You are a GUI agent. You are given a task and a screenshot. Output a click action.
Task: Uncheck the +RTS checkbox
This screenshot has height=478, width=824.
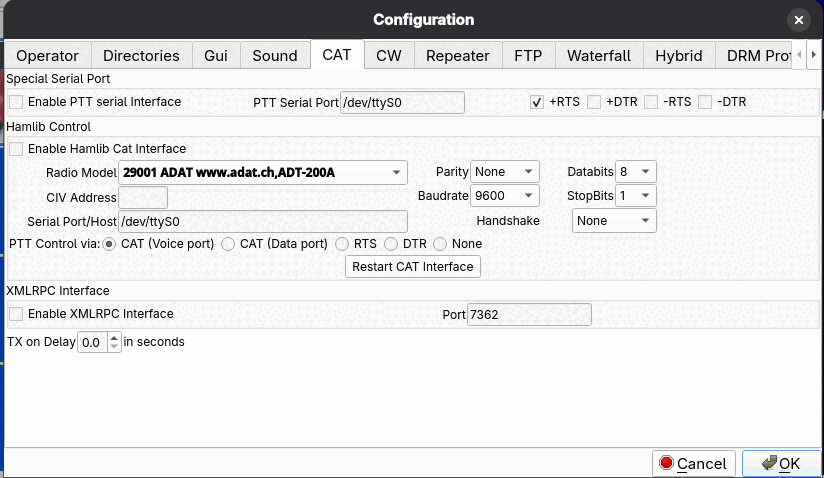click(537, 102)
